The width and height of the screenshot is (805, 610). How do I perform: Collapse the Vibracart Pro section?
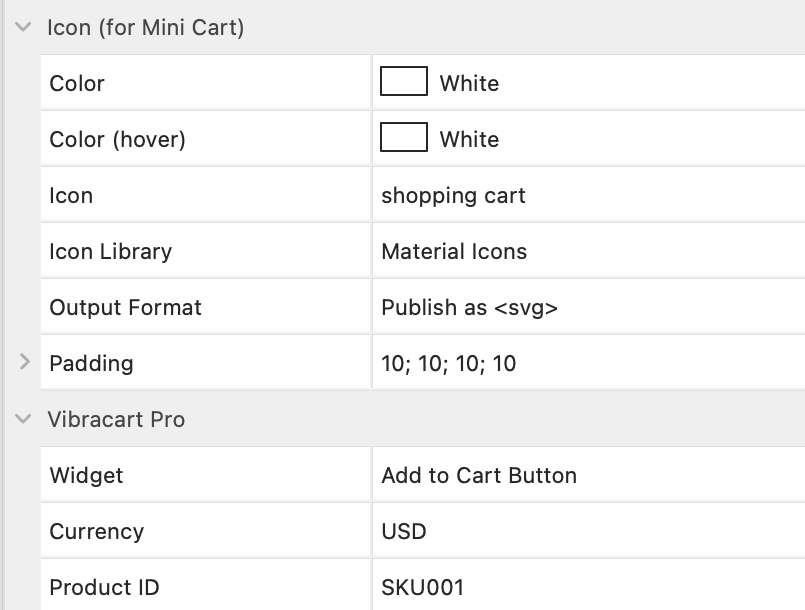pyautogui.click(x=22, y=419)
